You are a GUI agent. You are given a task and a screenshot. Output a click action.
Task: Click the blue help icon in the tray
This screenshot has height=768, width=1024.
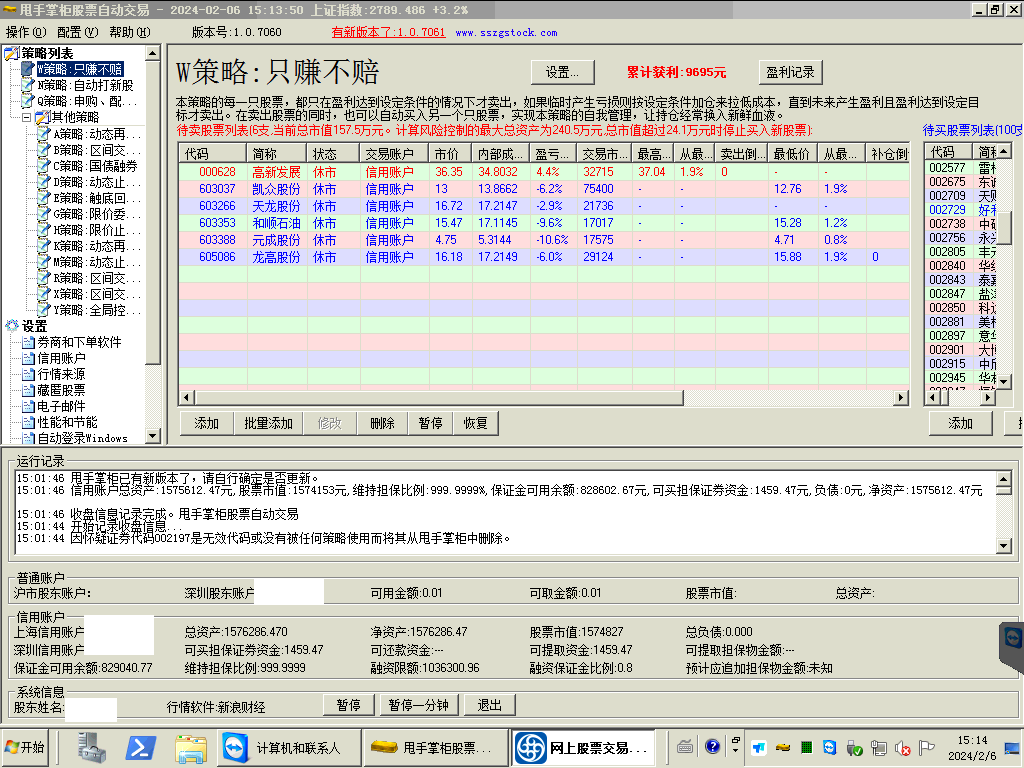(x=712, y=746)
